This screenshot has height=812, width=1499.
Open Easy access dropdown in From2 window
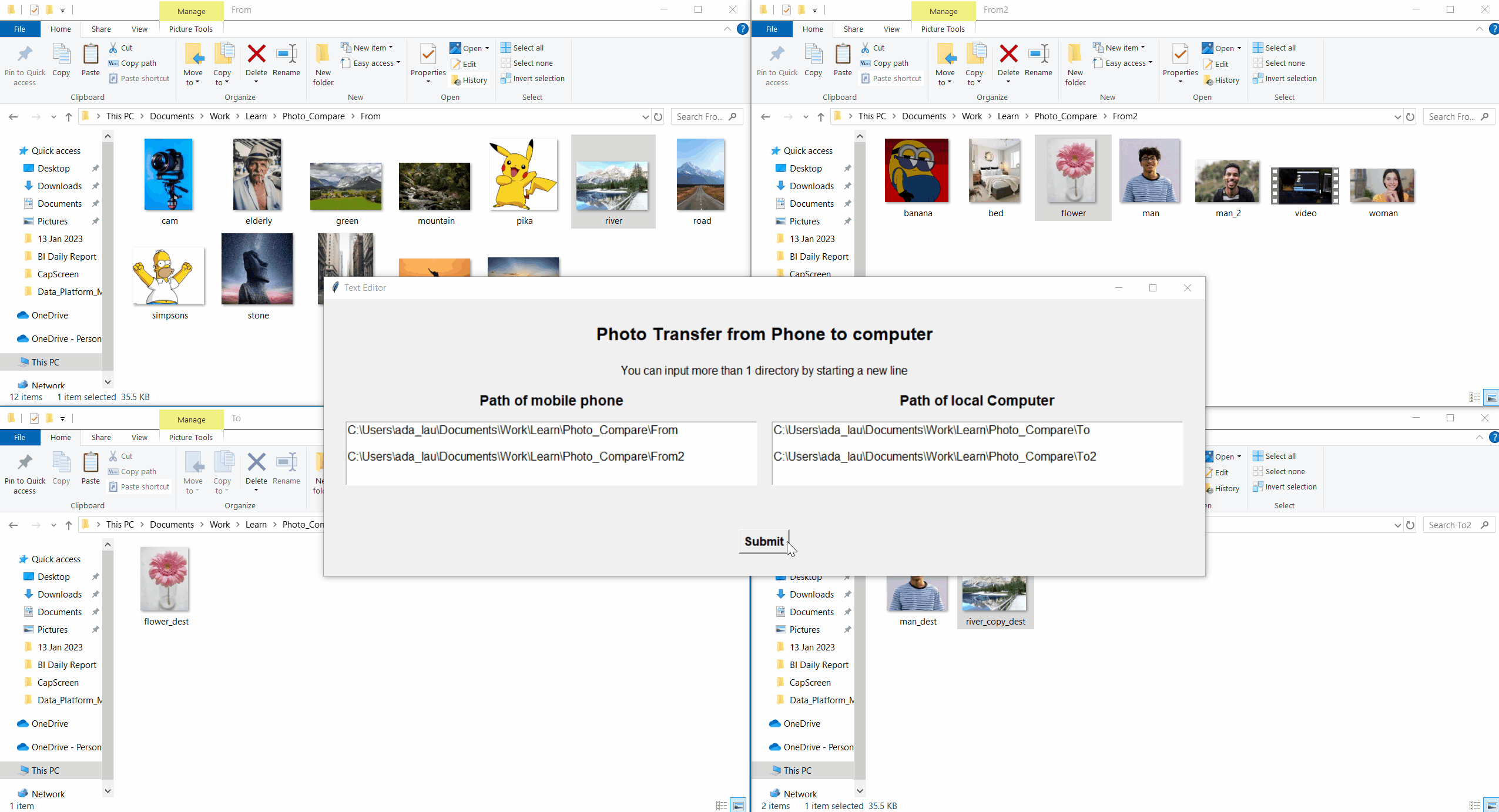coord(1150,63)
